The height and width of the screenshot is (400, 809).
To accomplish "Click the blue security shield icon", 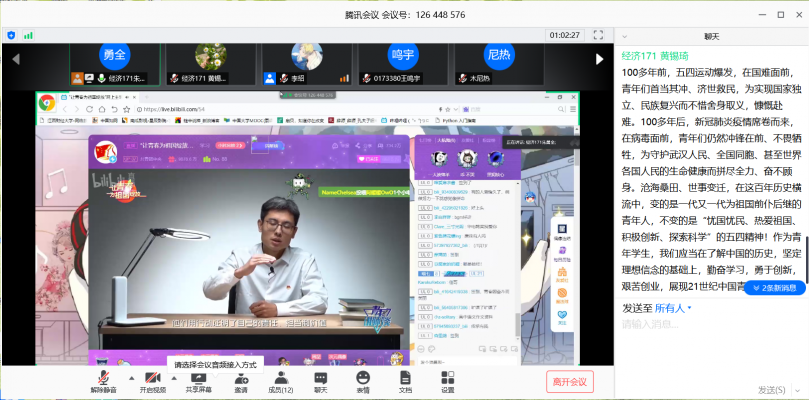I will click(11, 35).
